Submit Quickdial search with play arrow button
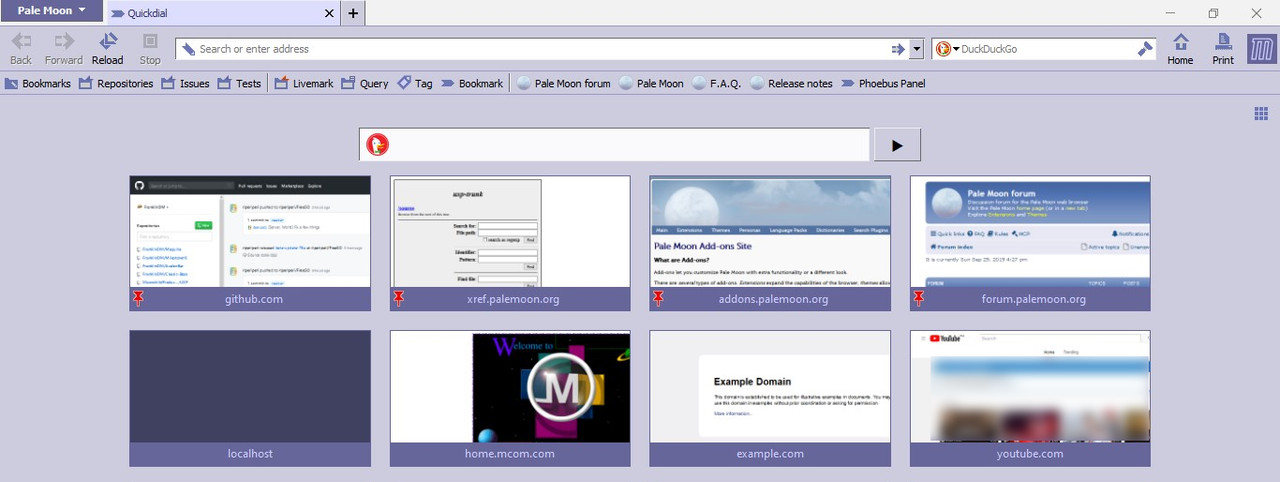Image resolution: width=1280 pixels, height=482 pixels. (x=897, y=145)
